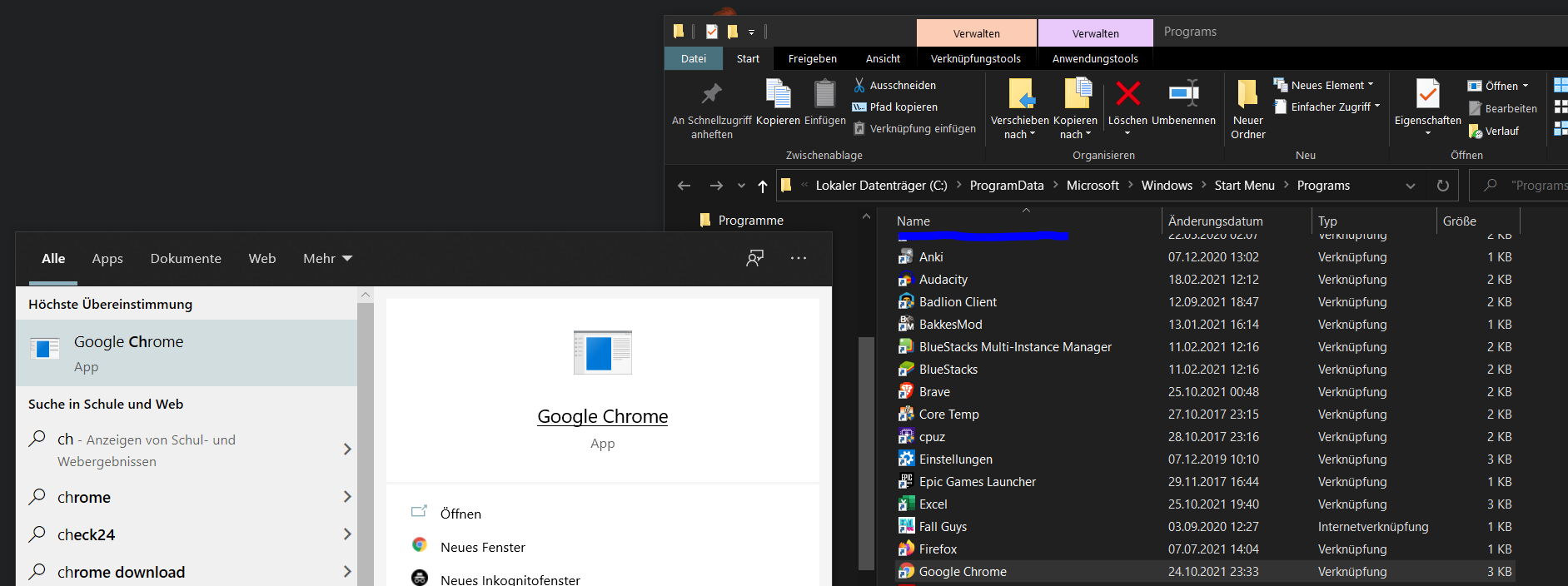Image resolution: width=1568 pixels, height=586 pixels.
Task: Select the Audacity shortcut icon
Action: [x=906, y=279]
